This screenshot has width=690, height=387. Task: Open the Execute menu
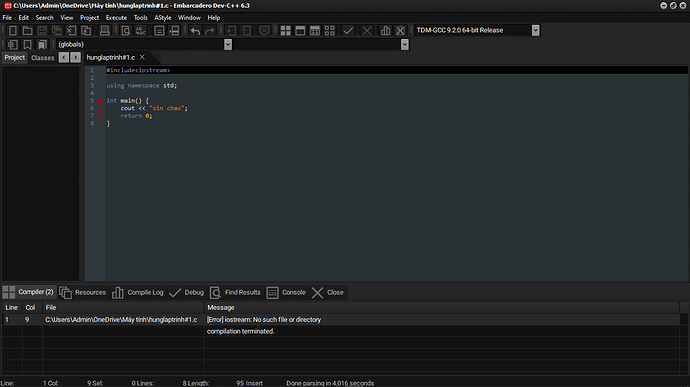[x=116, y=18]
